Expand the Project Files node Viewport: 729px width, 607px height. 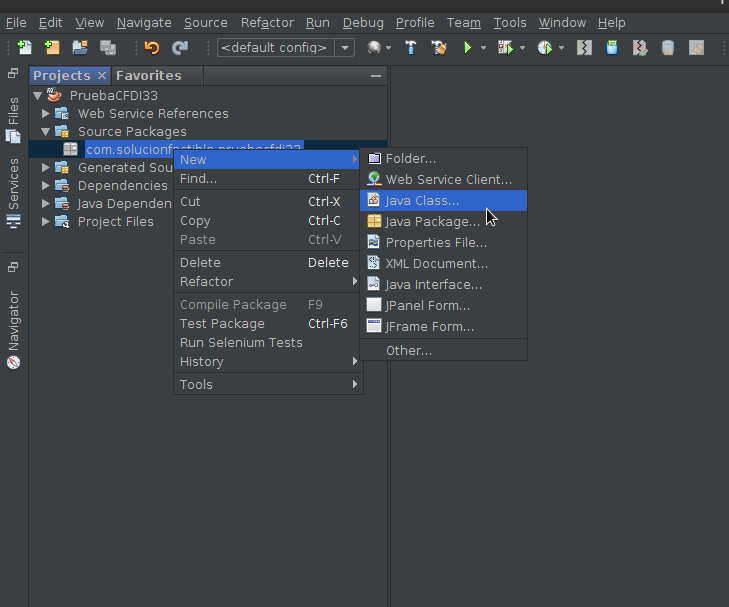click(x=46, y=222)
